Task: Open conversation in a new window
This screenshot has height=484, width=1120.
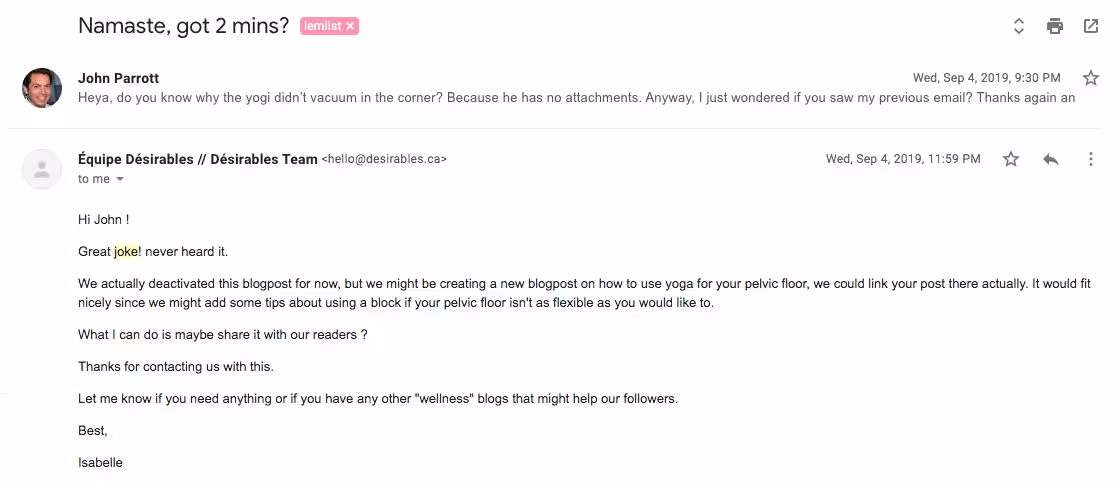Action: pos(1091,27)
